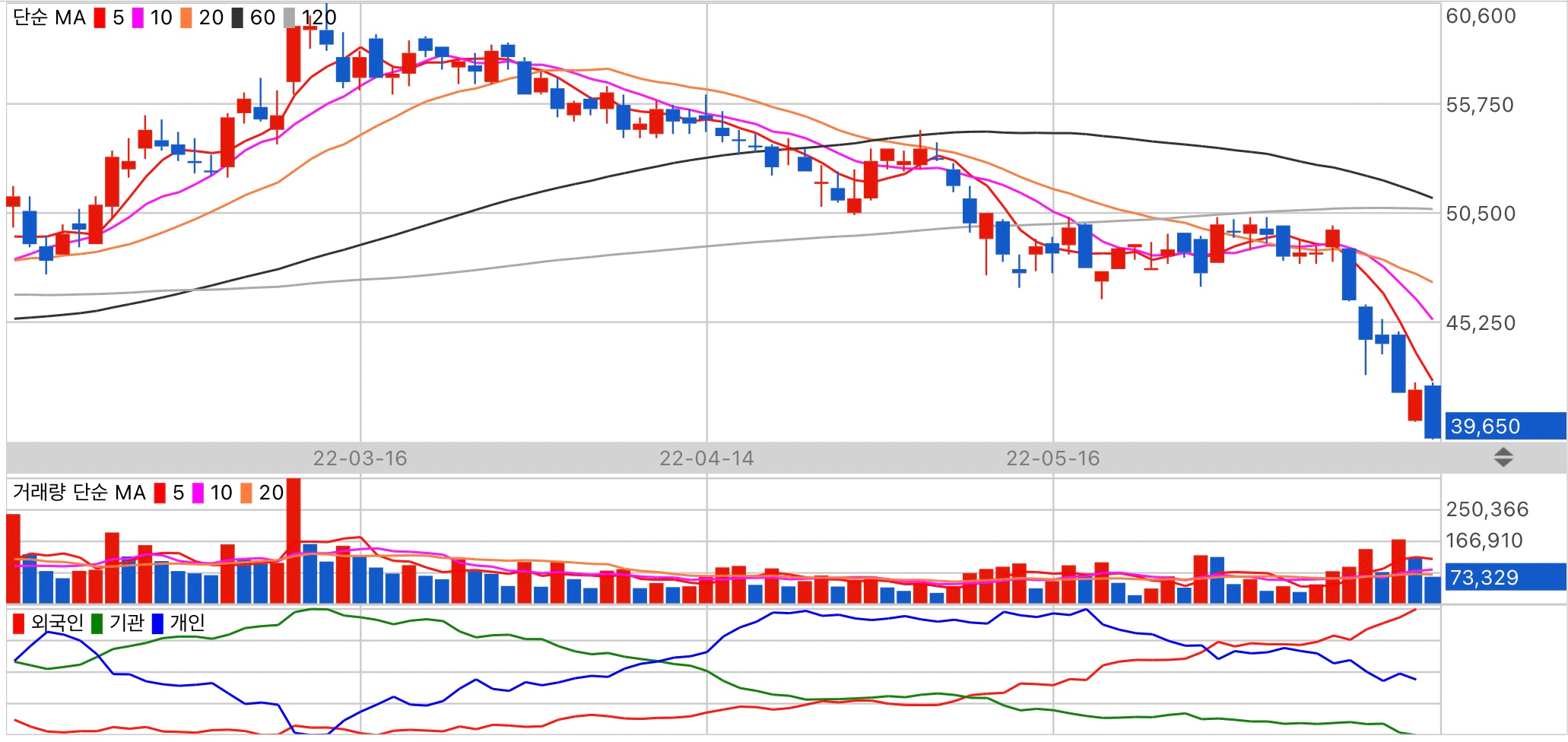Select the gray MA 120 legend swatch
This screenshot has height=742, width=1568.
(289, 17)
